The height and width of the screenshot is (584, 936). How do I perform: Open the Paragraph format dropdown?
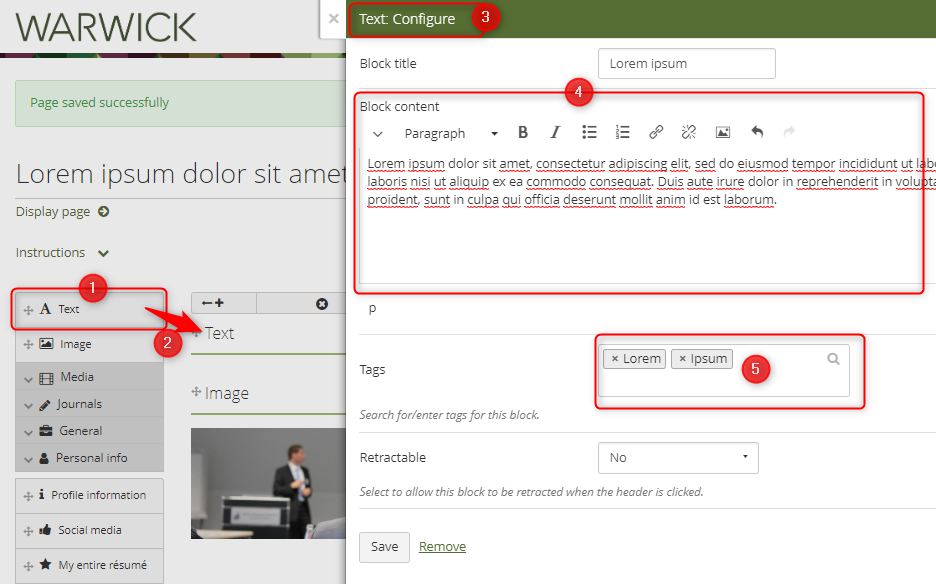pyautogui.click(x=450, y=133)
